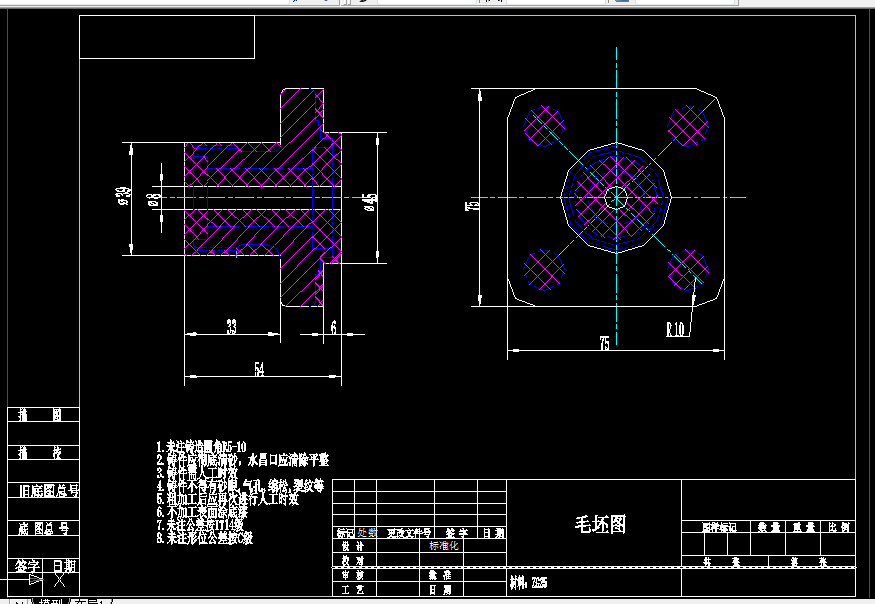Click the small center bore circle in the flange view
Viewport: 875px width, 604px height.
click(x=616, y=197)
